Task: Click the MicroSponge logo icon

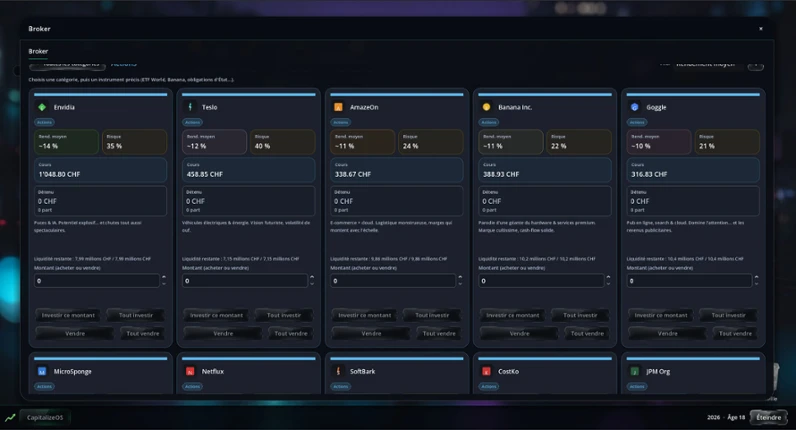Action: tap(42, 372)
